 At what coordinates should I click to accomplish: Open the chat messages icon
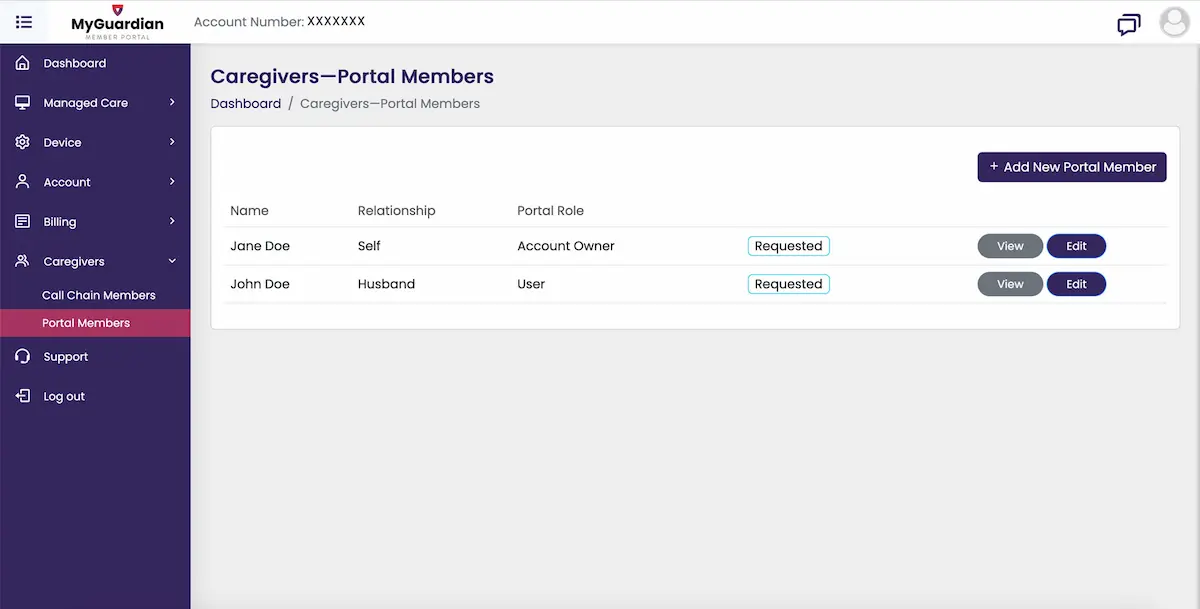tap(1129, 24)
